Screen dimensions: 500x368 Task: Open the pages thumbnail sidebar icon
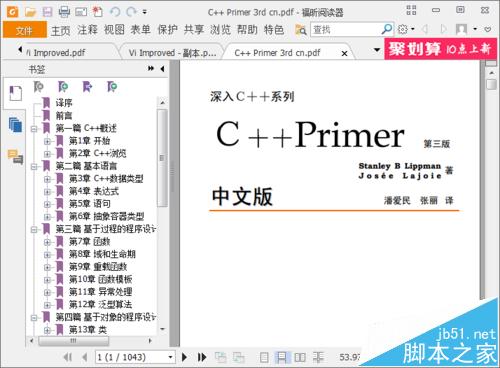point(15,125)
